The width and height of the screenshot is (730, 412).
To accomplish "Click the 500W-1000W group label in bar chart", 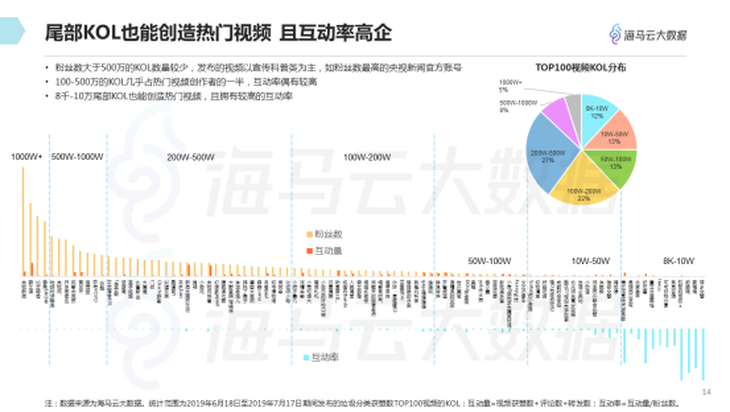I will (x=77, y=157).
